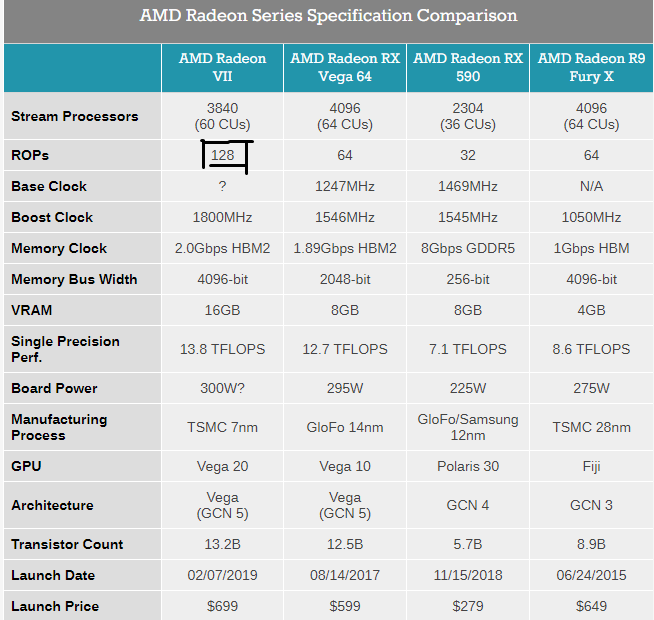The width and height of the screenshot is (654, 620).
Task: Click the 'Launch Date' row label
Action: point(53,575)
